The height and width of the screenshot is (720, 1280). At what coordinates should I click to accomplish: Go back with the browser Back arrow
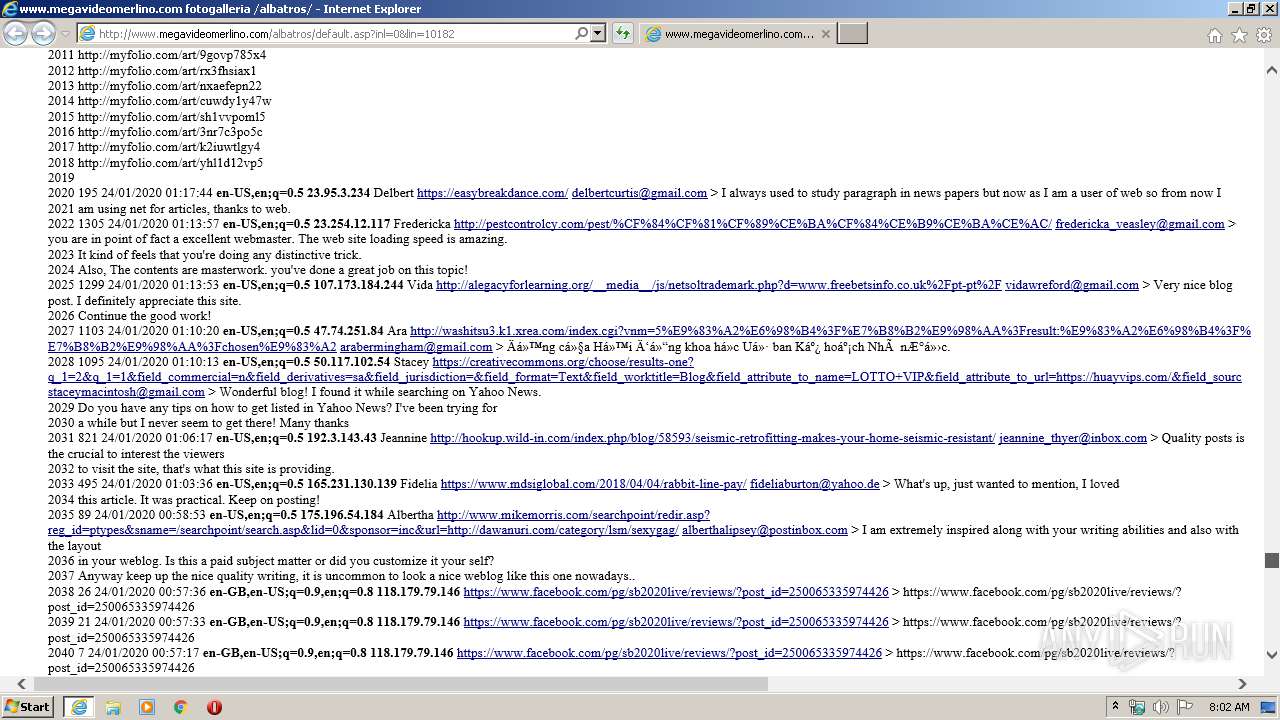pos(16,34)
